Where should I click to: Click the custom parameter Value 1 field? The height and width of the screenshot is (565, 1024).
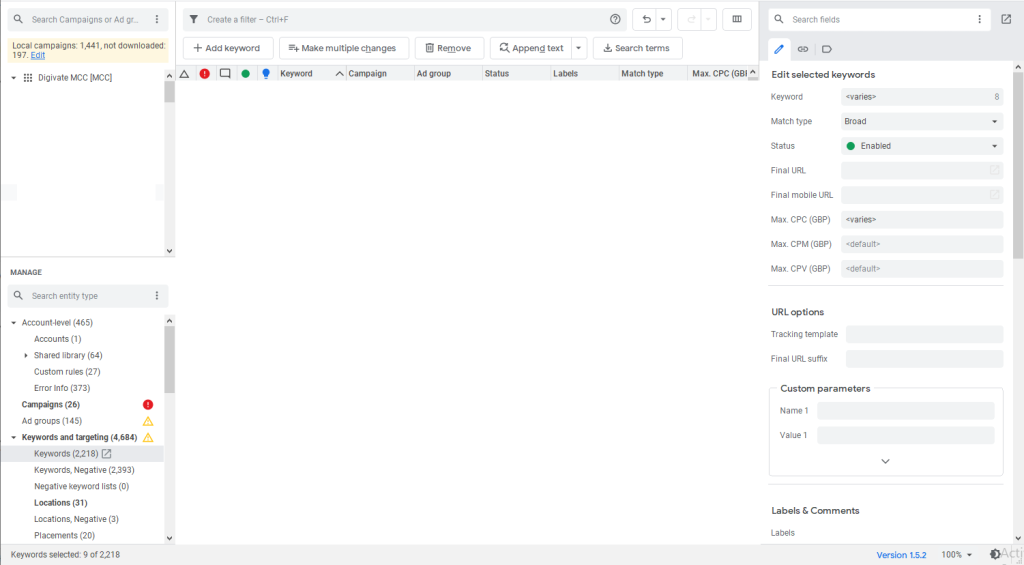(906, 435)
